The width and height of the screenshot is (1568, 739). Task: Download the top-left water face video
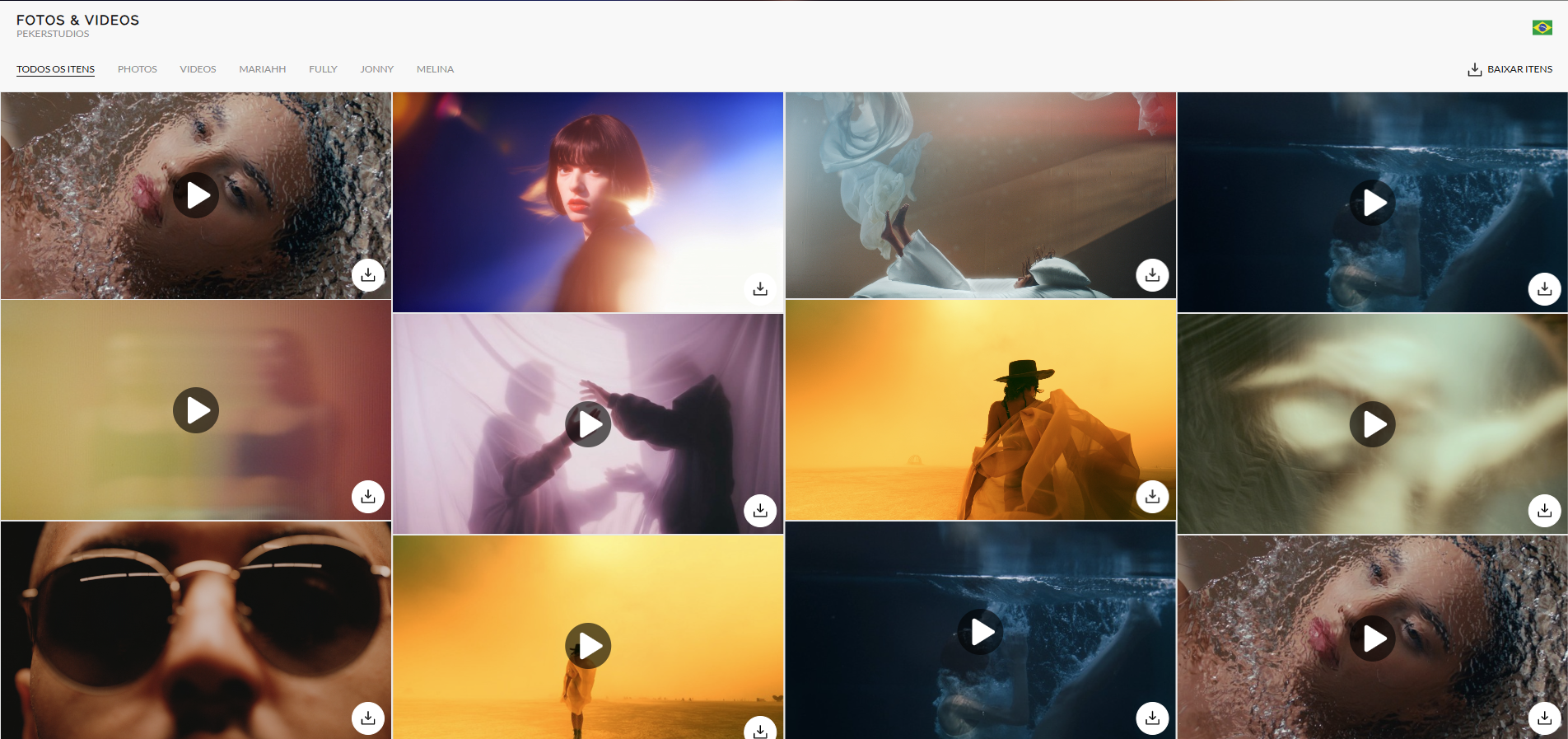(x=368, y=275)
